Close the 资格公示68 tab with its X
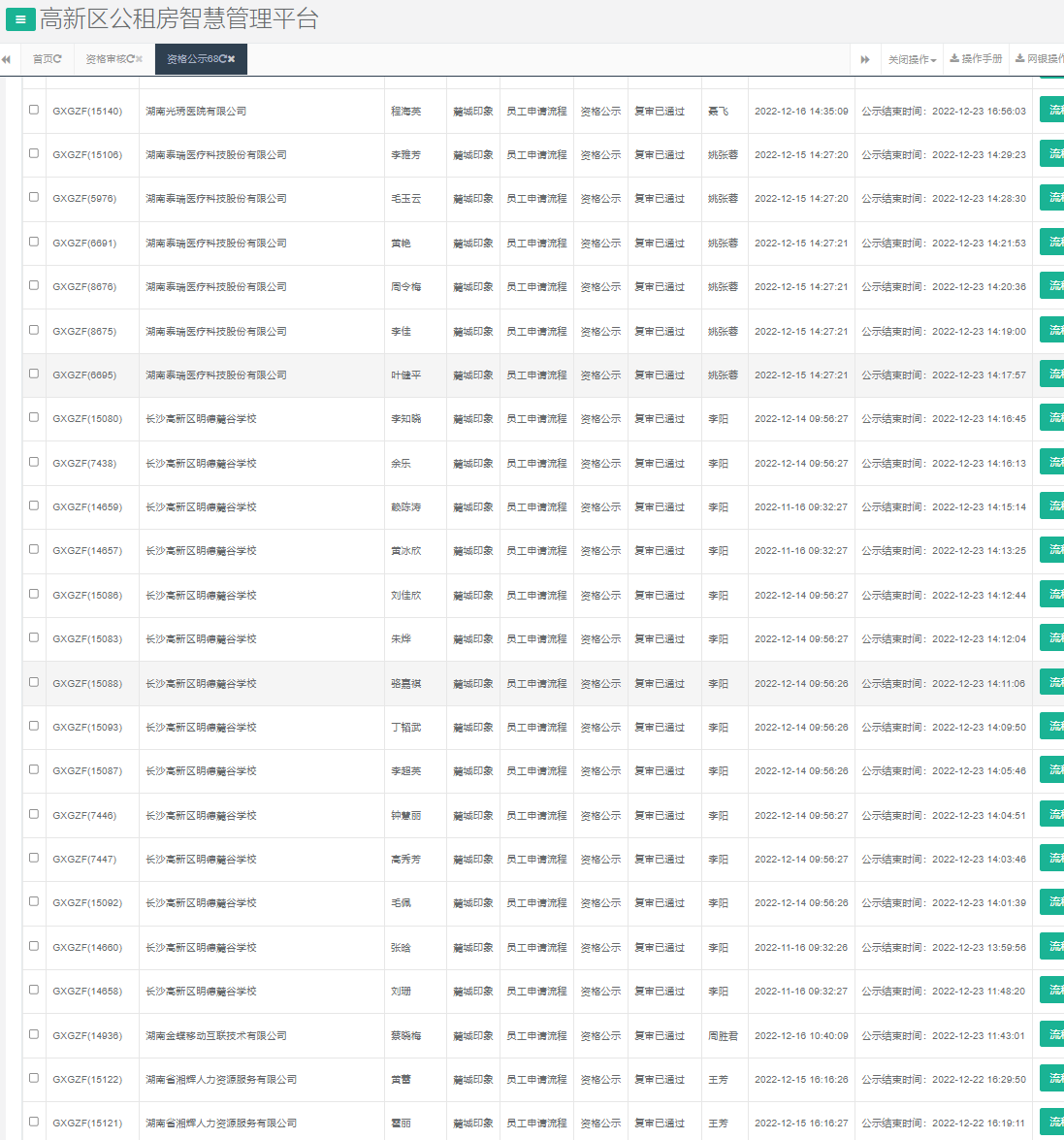 pos(232,59)
